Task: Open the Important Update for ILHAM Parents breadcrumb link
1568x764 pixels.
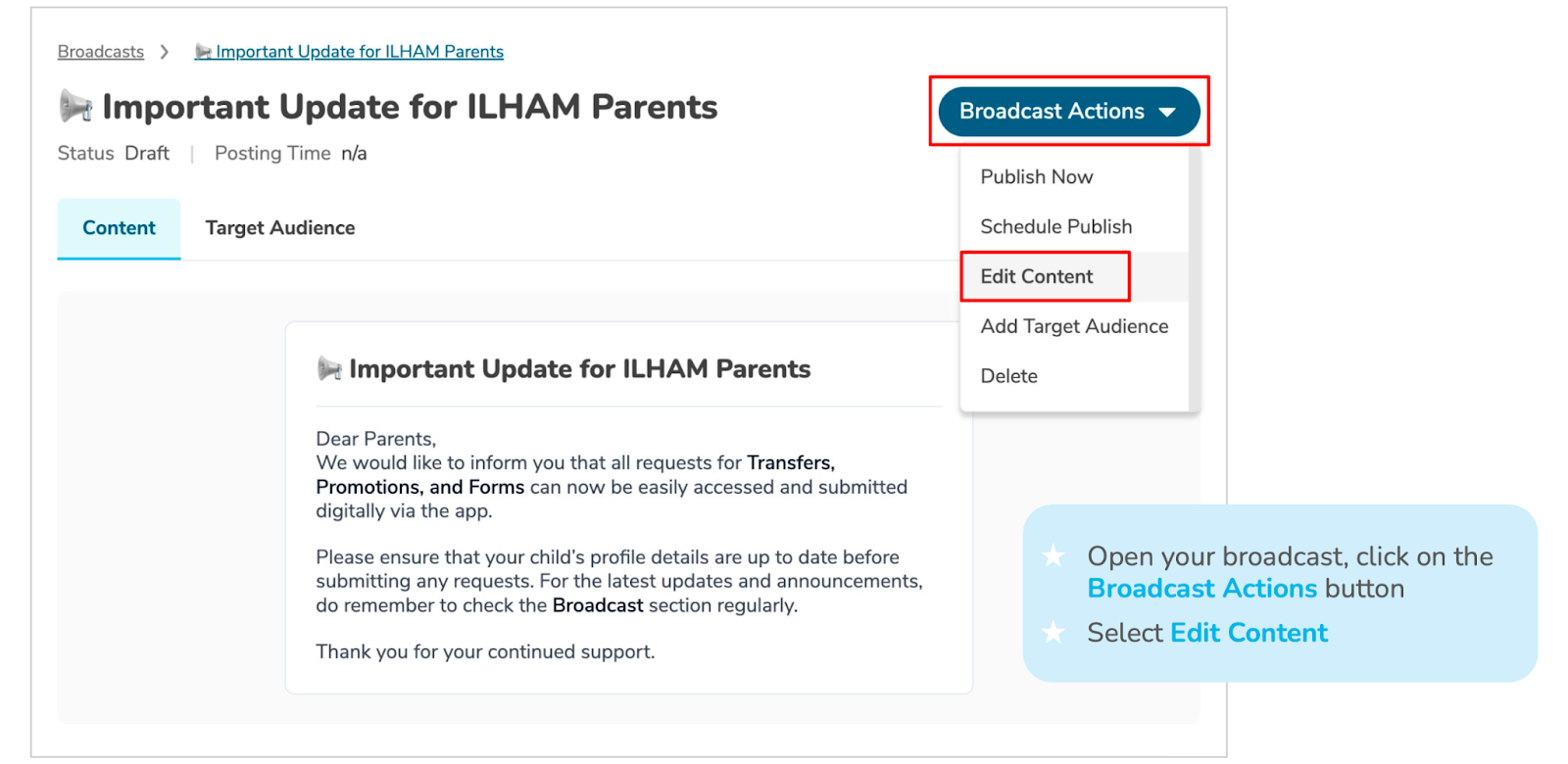Action: pos(360,52)
